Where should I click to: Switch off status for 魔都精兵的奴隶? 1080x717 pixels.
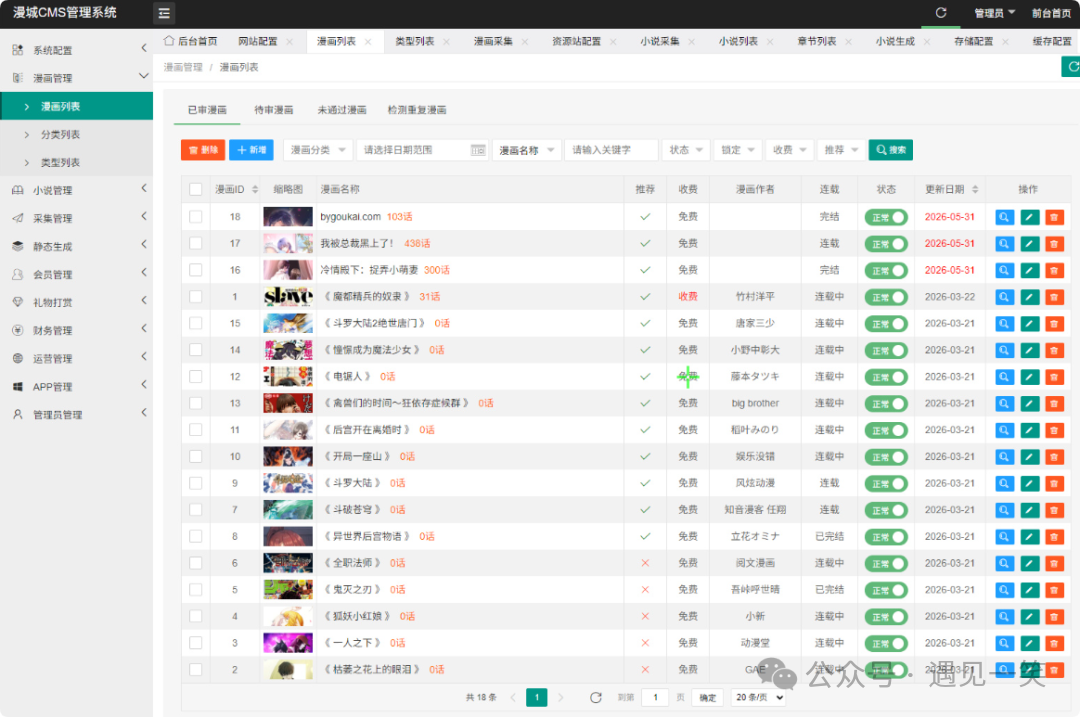(886, 298)
